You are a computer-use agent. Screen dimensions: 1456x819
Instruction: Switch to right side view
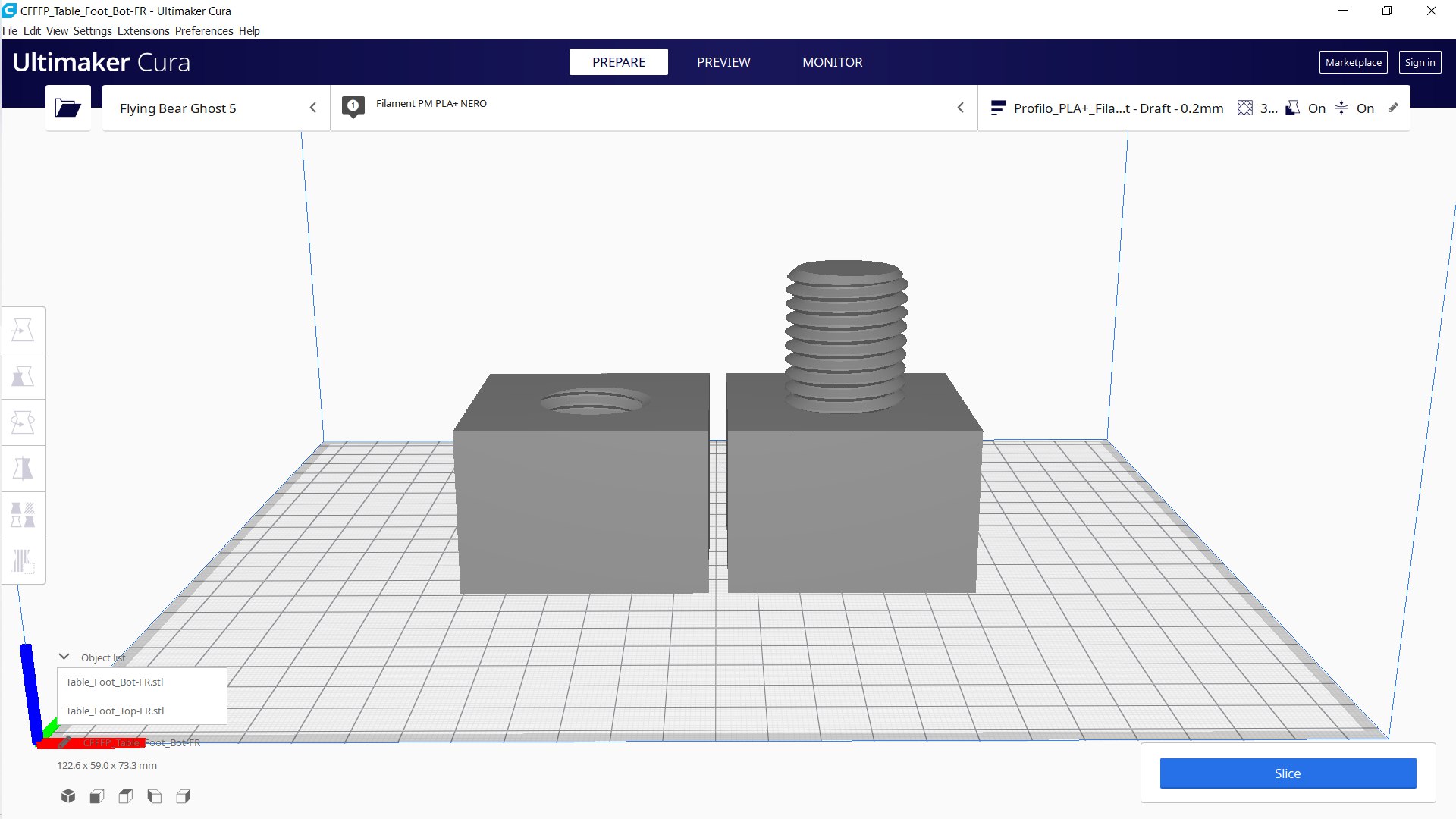pyautogui.click(x=184, y=796)
